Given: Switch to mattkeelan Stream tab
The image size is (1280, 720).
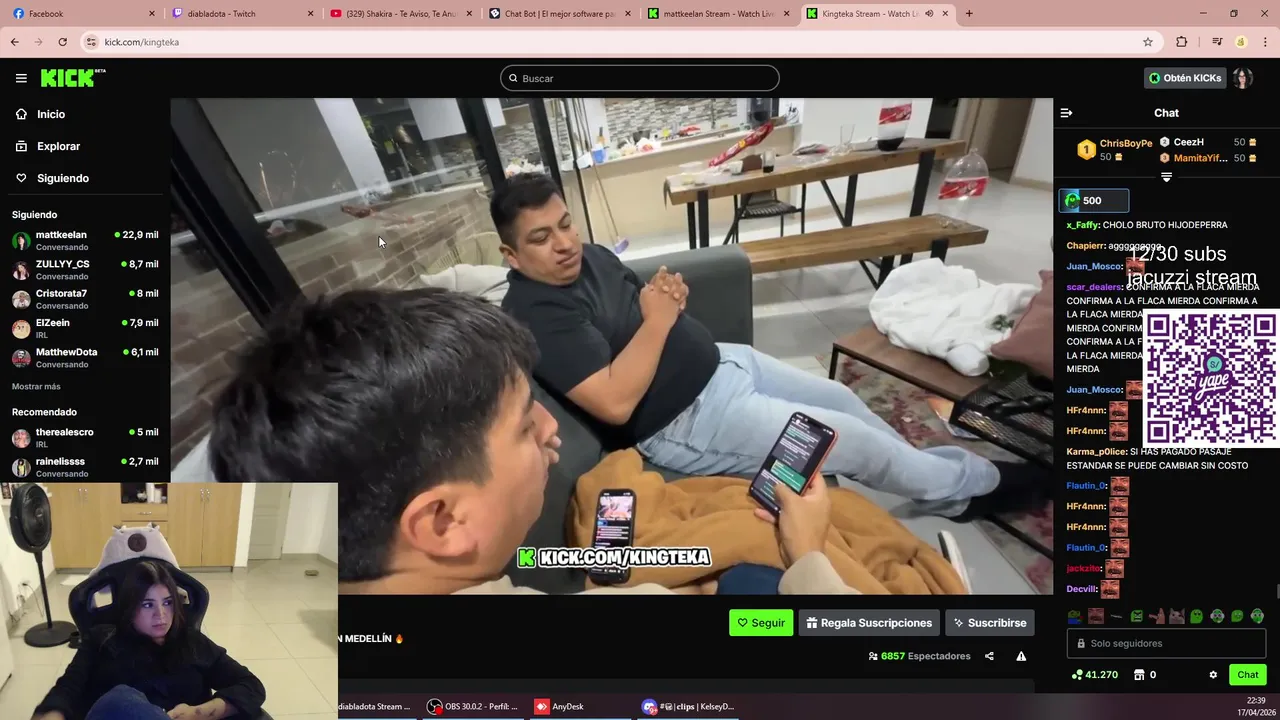Looking at the screenshot, I should pos(719,14).
